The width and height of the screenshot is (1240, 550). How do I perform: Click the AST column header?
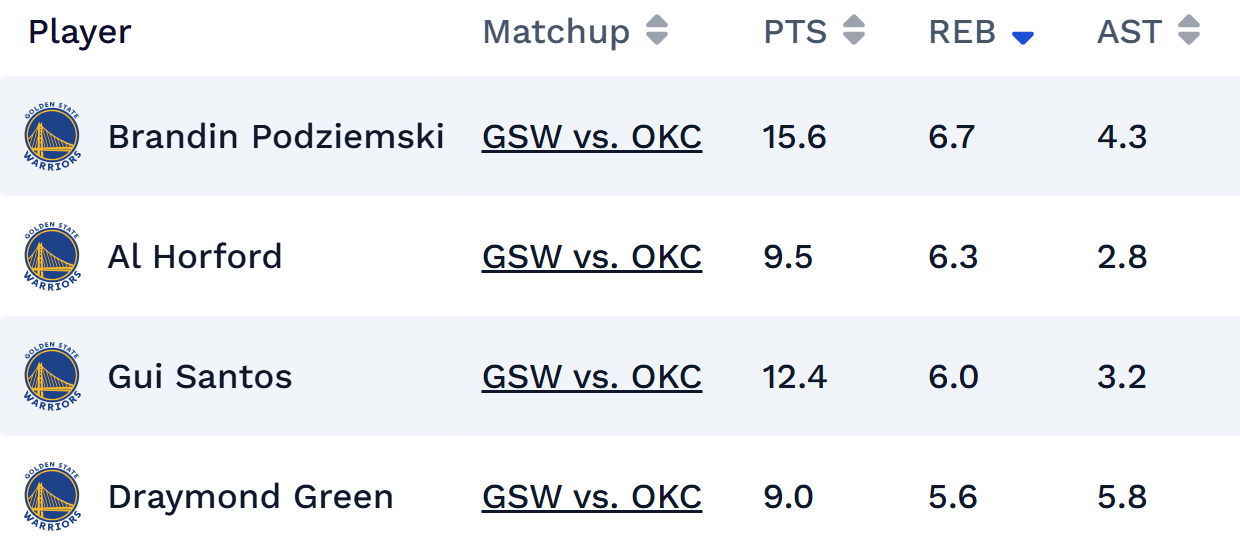[1129, 32]
